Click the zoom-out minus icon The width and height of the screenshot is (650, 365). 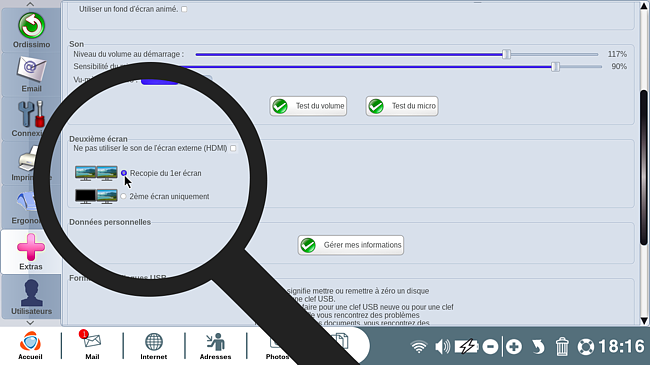(490, 346)
